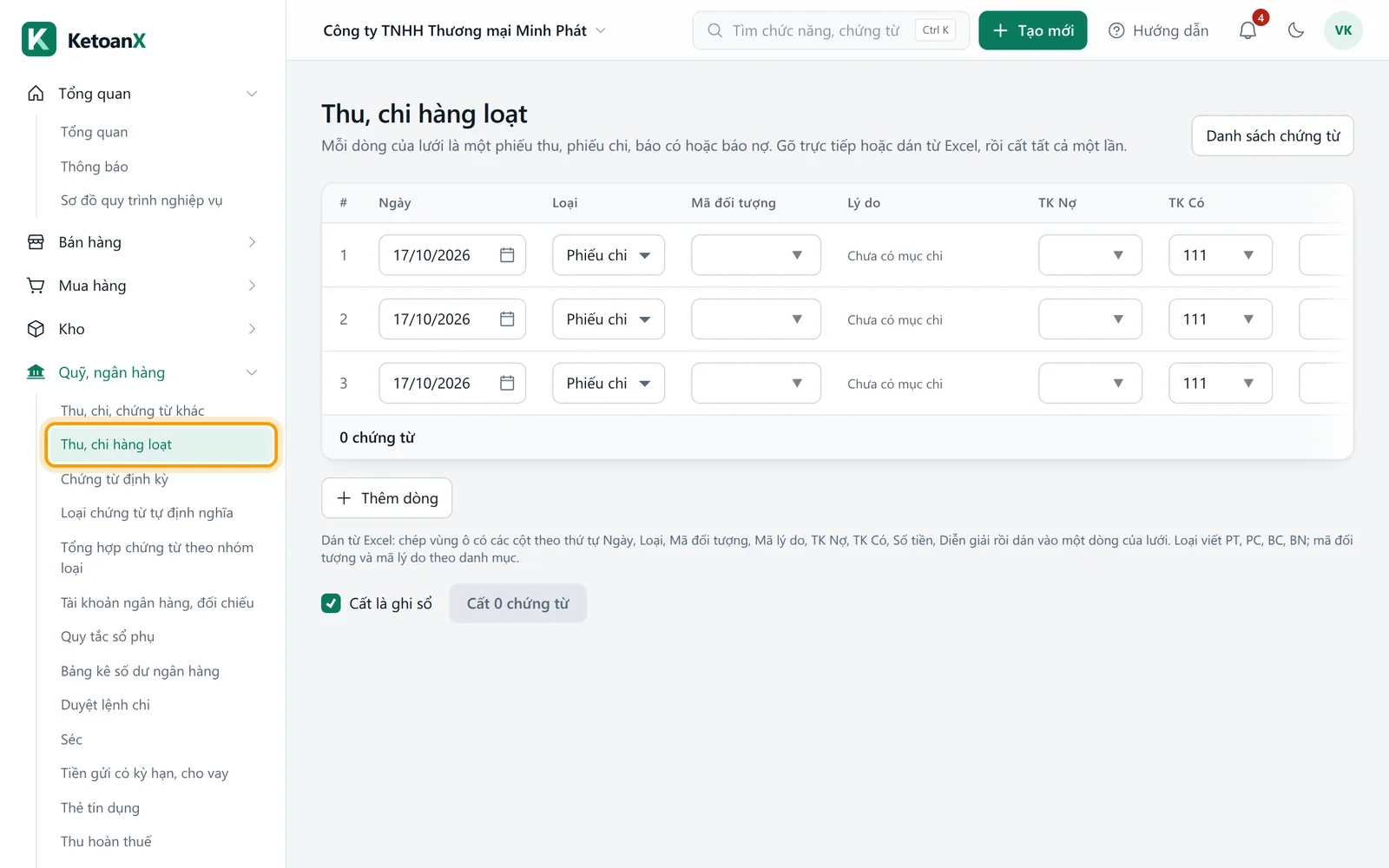Viewport: 1389px width, 868px height.
Task: Click the date field in row 2
Action: tap(452, 319)
